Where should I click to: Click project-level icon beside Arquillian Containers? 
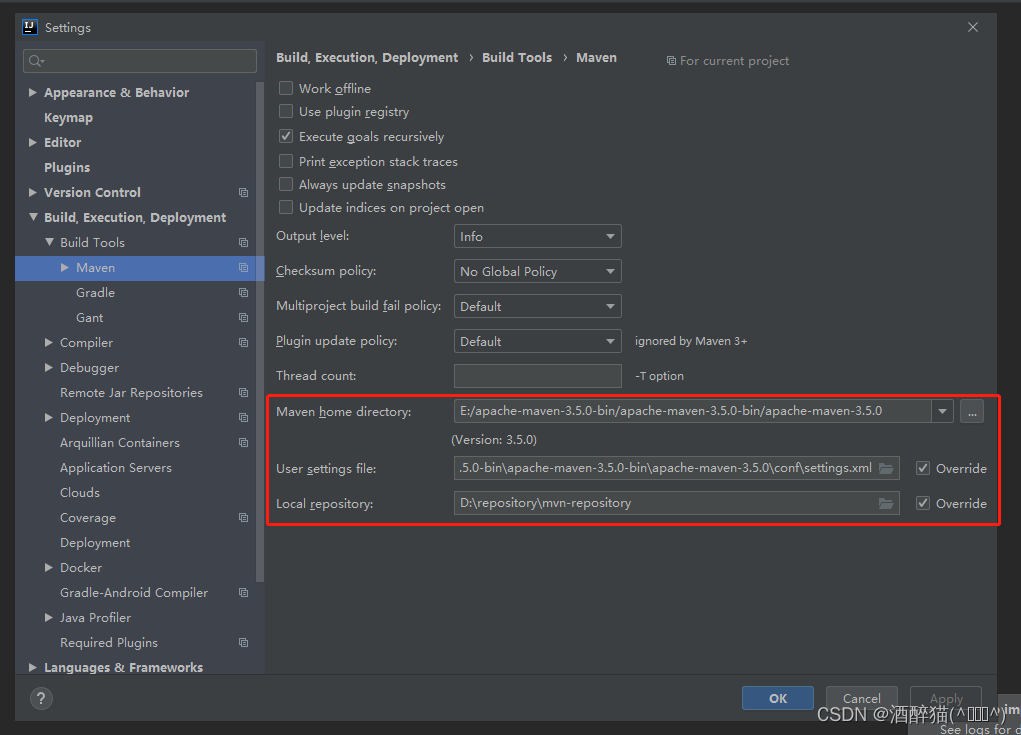pyautogui.click(x=244, y=443)
